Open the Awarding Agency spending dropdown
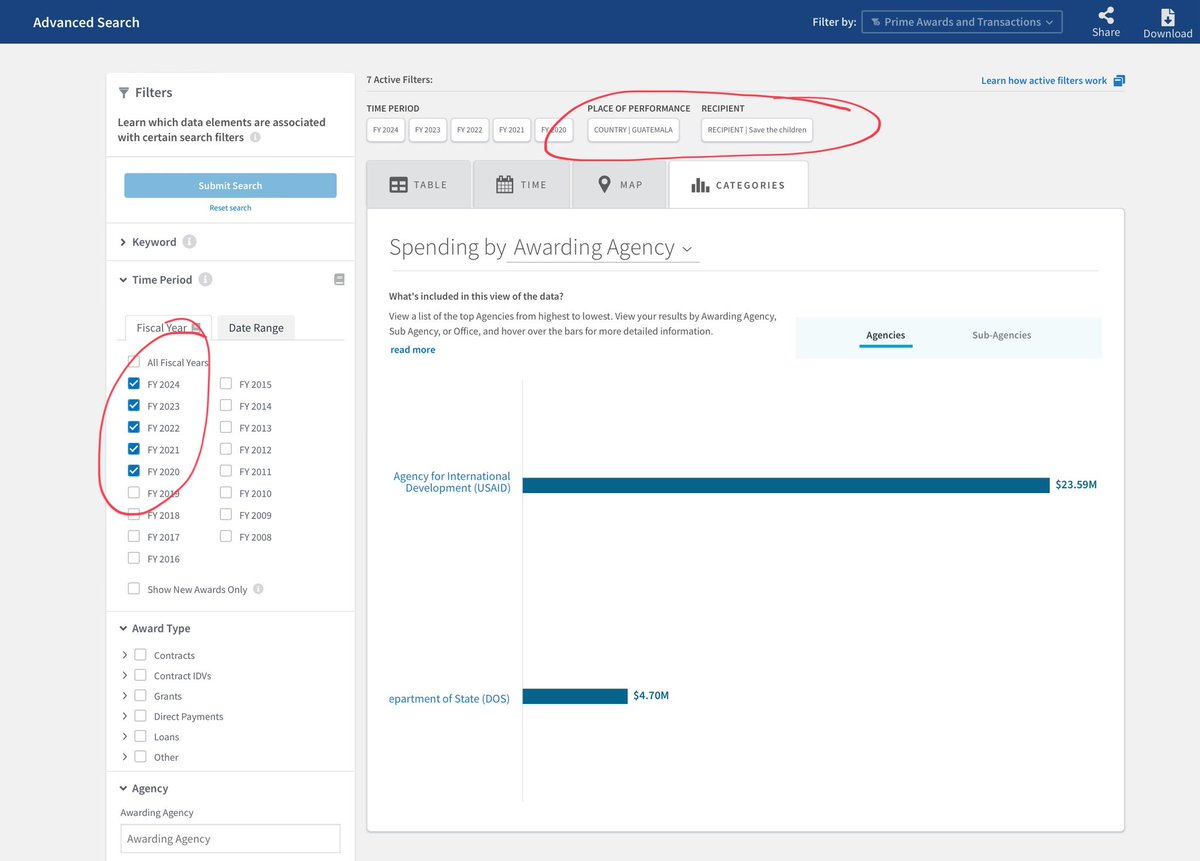Image resolution: width=1200 pixels, height=861 pixels. pyautogui.click(x=601, y=248)
